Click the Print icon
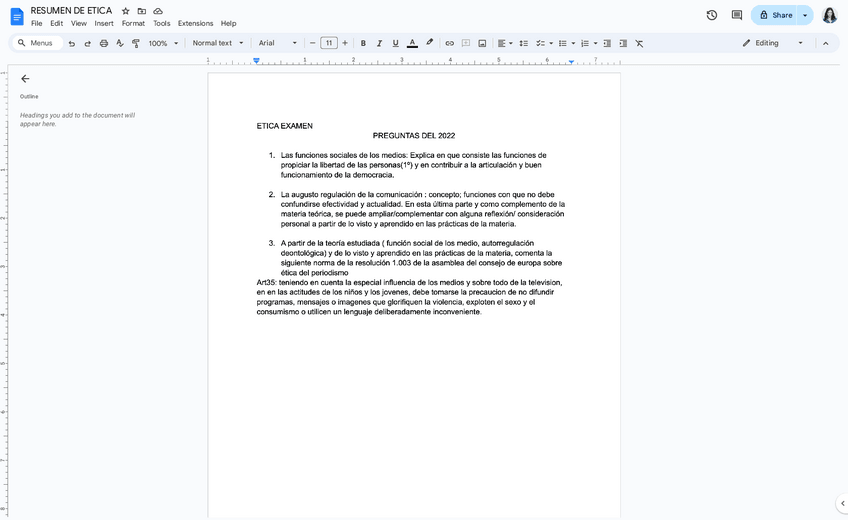The width and height of the screenshot is (848, 520). tap(104, 43)
